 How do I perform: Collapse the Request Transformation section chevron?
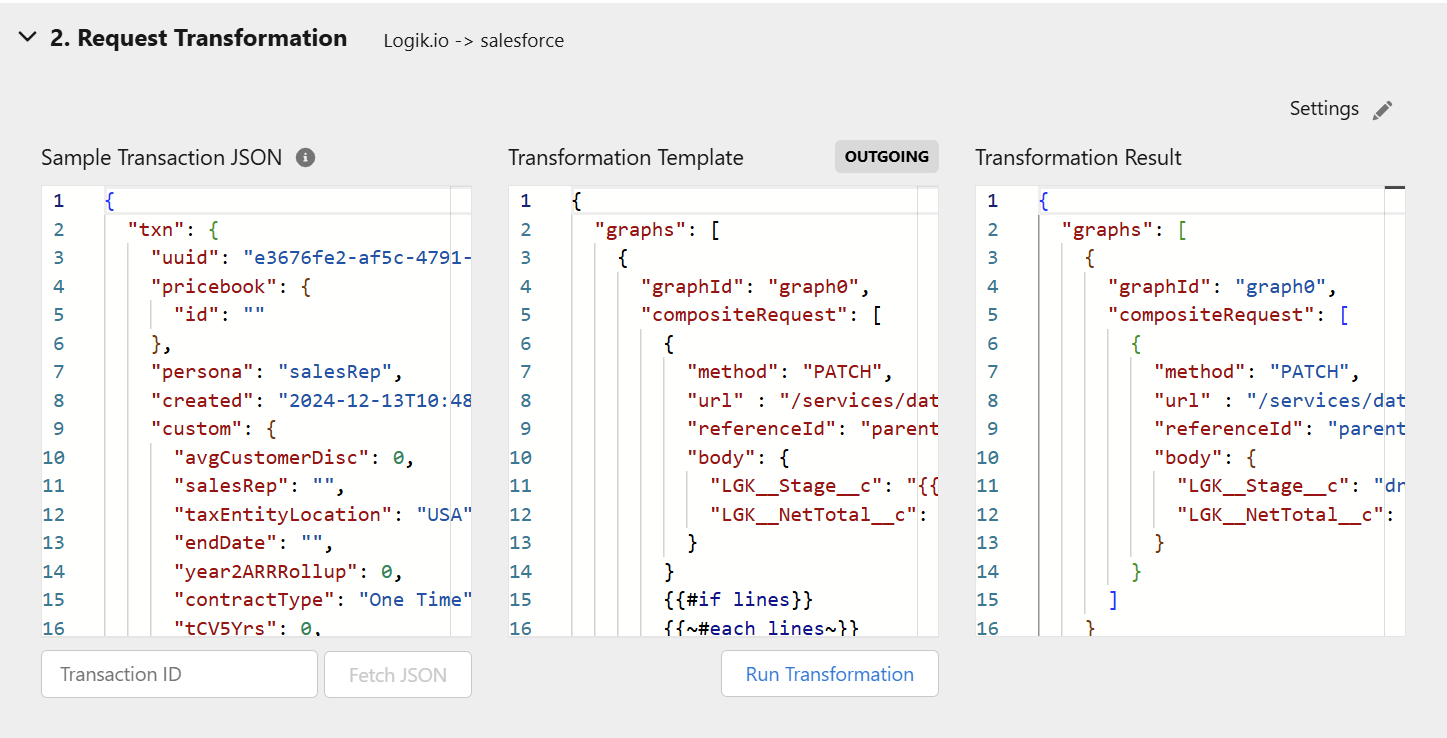point(28,38)
